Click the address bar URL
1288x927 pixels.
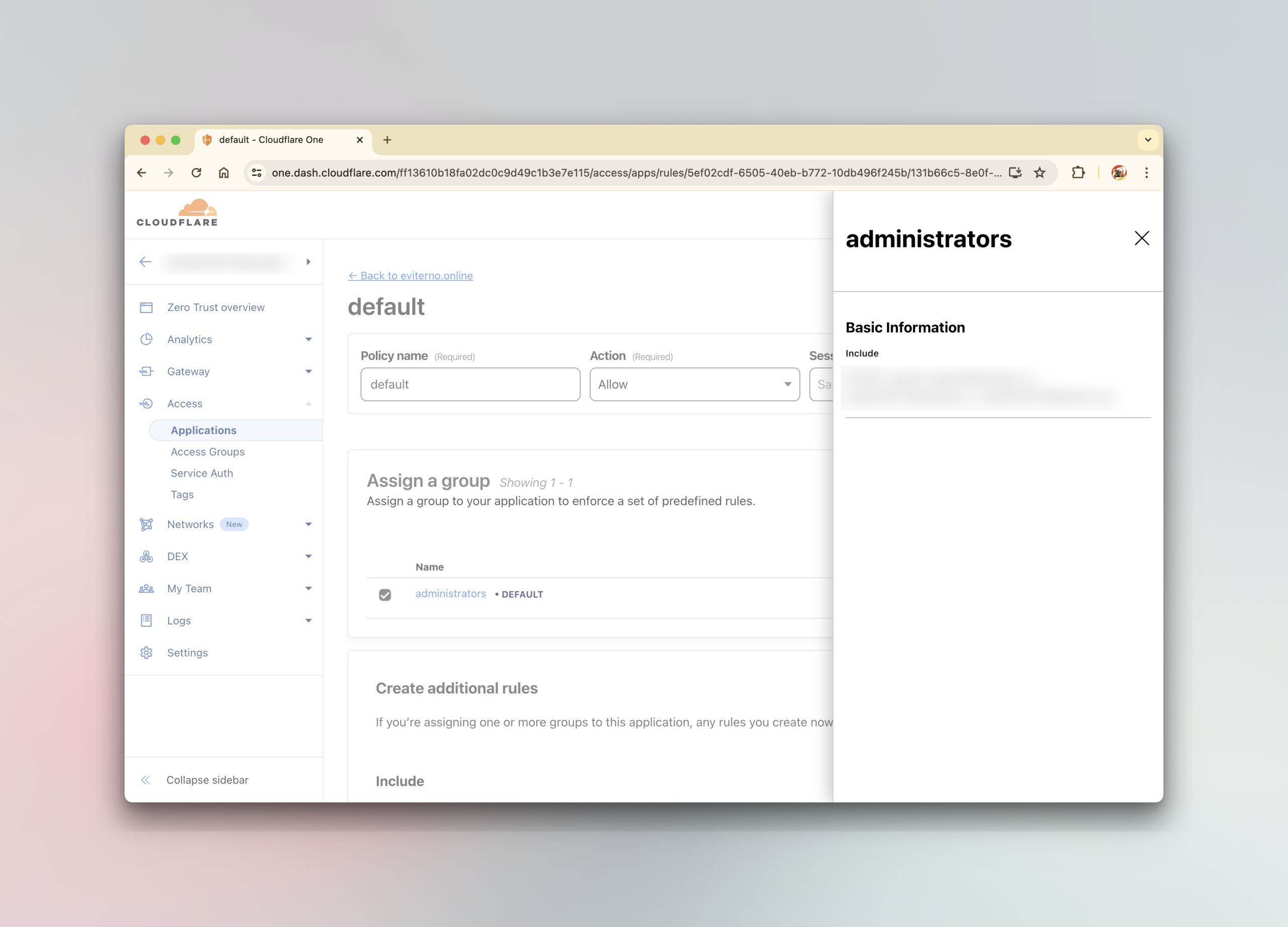636,173
